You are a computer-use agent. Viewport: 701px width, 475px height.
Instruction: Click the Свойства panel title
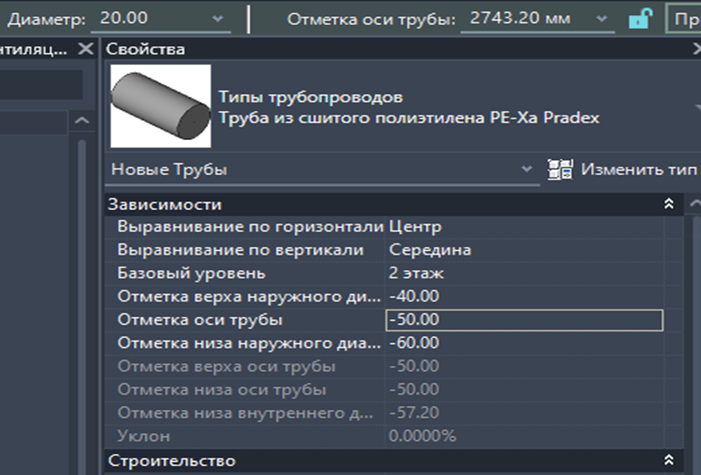tap(145, 49)
